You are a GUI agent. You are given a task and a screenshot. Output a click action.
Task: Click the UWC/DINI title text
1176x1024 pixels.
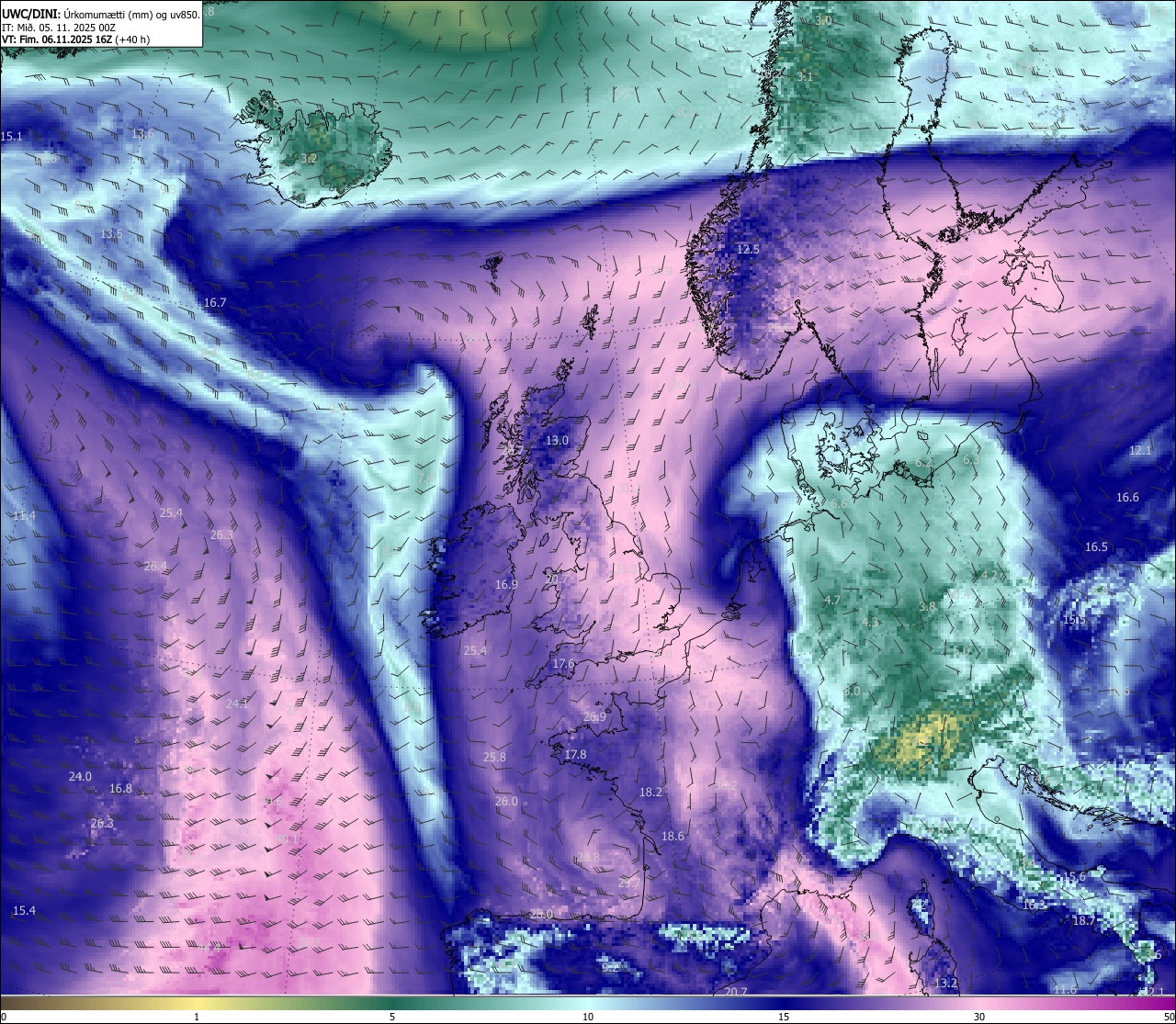tap(30, 14)
